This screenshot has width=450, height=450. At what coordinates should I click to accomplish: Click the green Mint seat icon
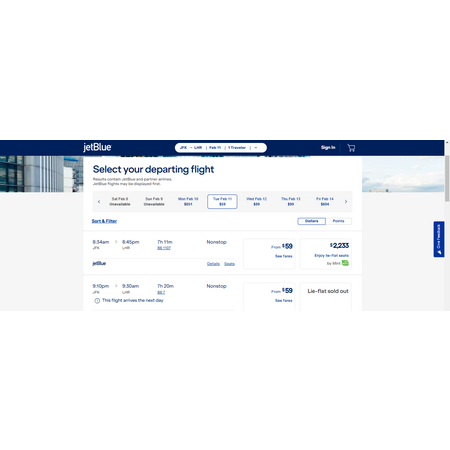tap(345, 263)
